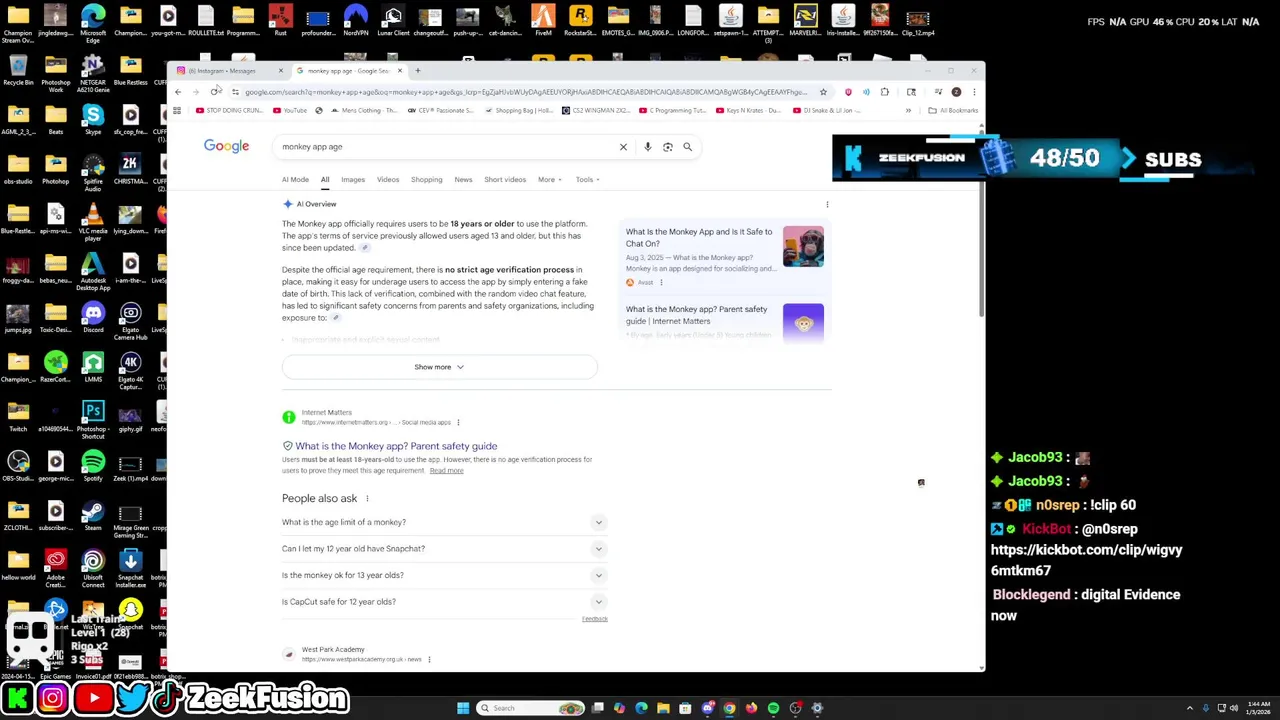Viewport: 1280px width, 720px height.
Task: Click the Feedback link under People also ask
Action: tap(595, 619)
